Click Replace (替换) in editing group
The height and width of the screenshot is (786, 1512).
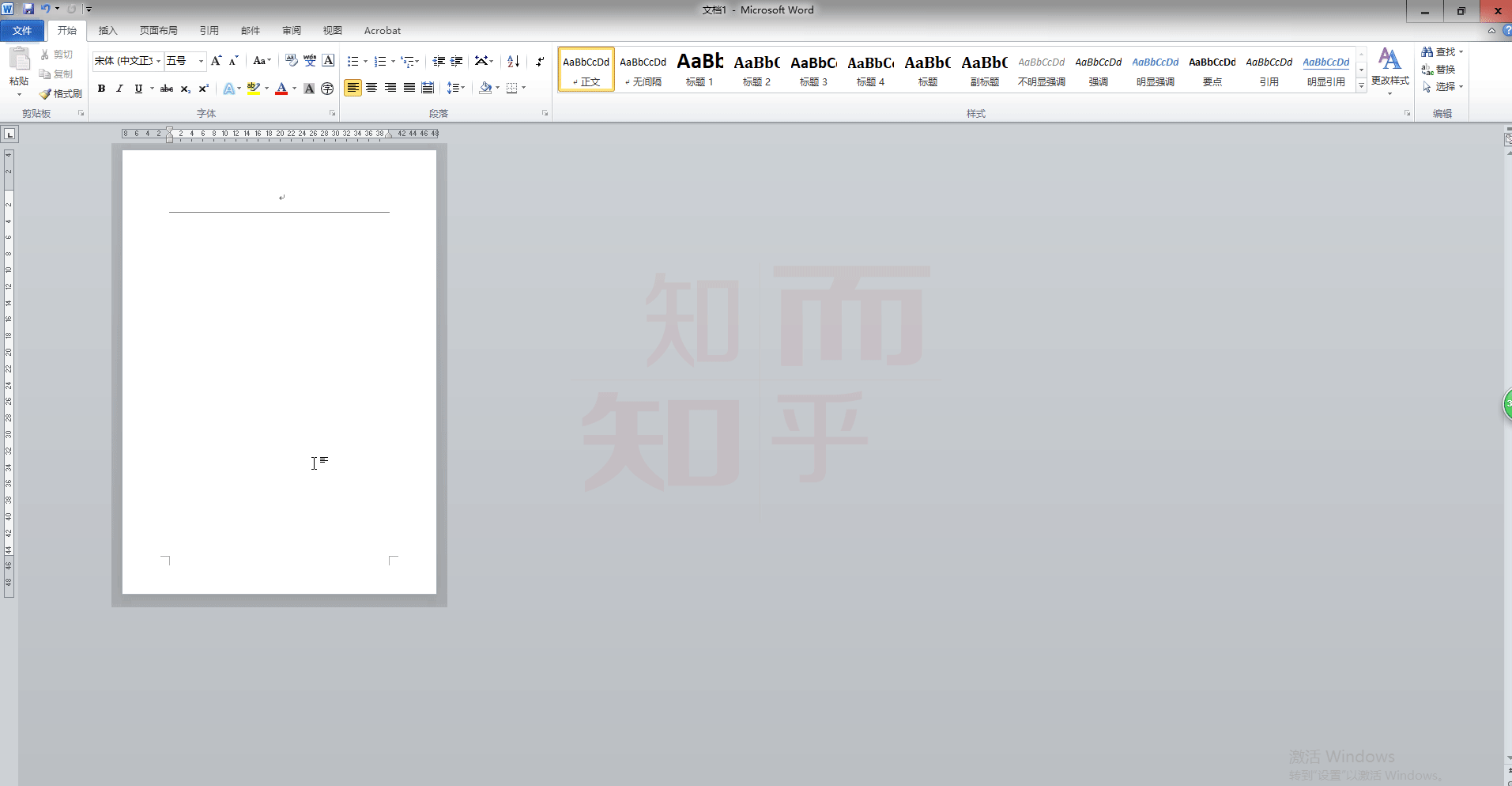click(1438, 70)
